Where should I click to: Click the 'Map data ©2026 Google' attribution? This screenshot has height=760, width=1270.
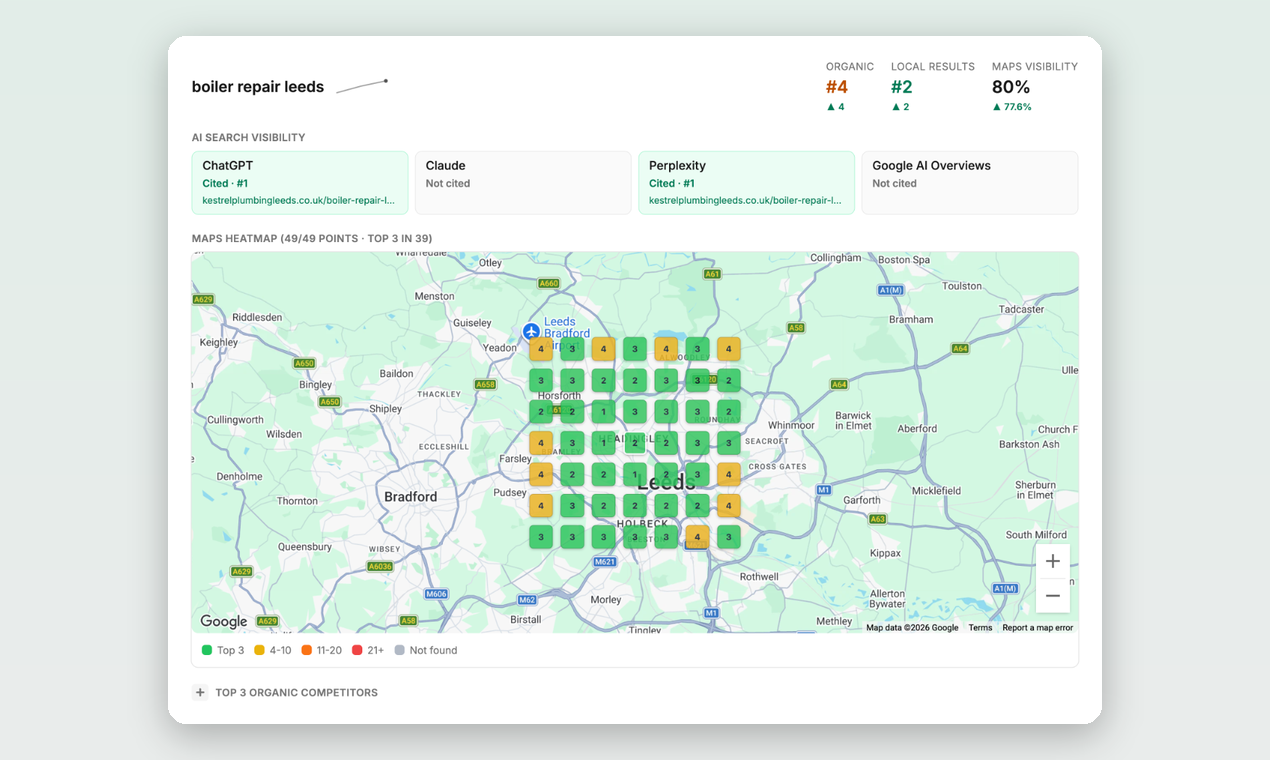click(x=912, y=628)
